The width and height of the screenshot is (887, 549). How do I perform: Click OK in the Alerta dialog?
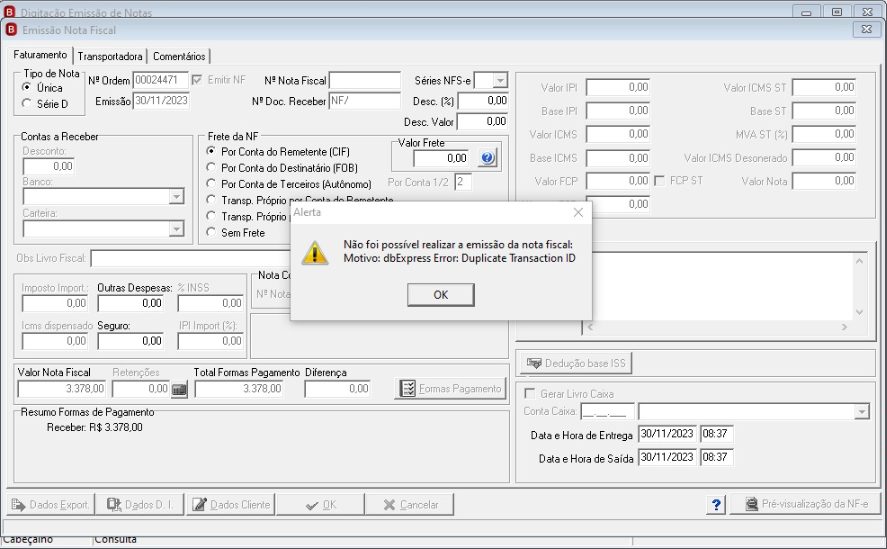tap(441, 295)
